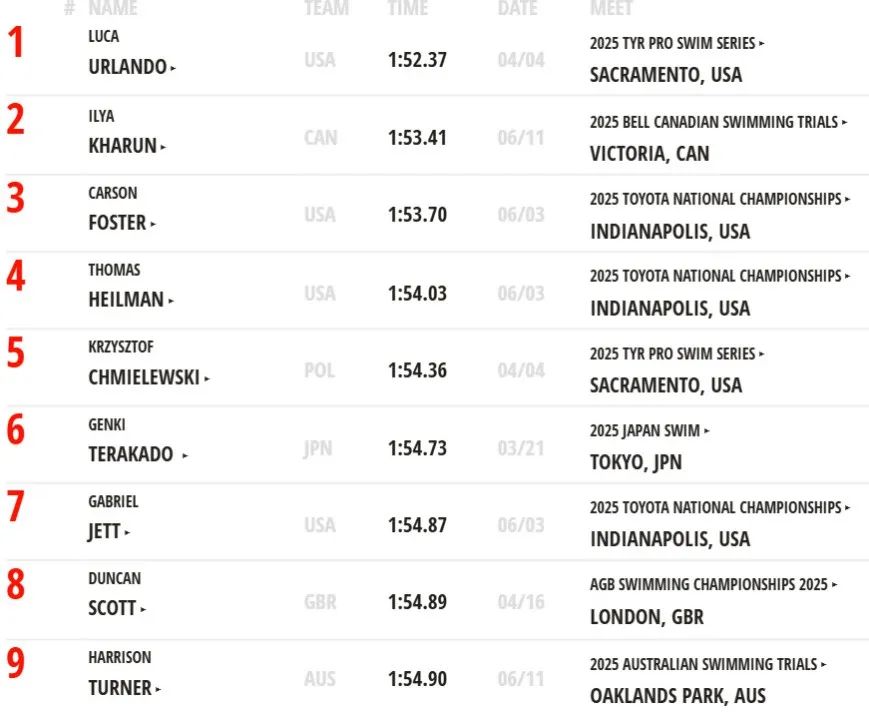The height and width of the screenshot is (714, 869).
Task: Sort by the DATE column header
Action: tap(518, 8)
